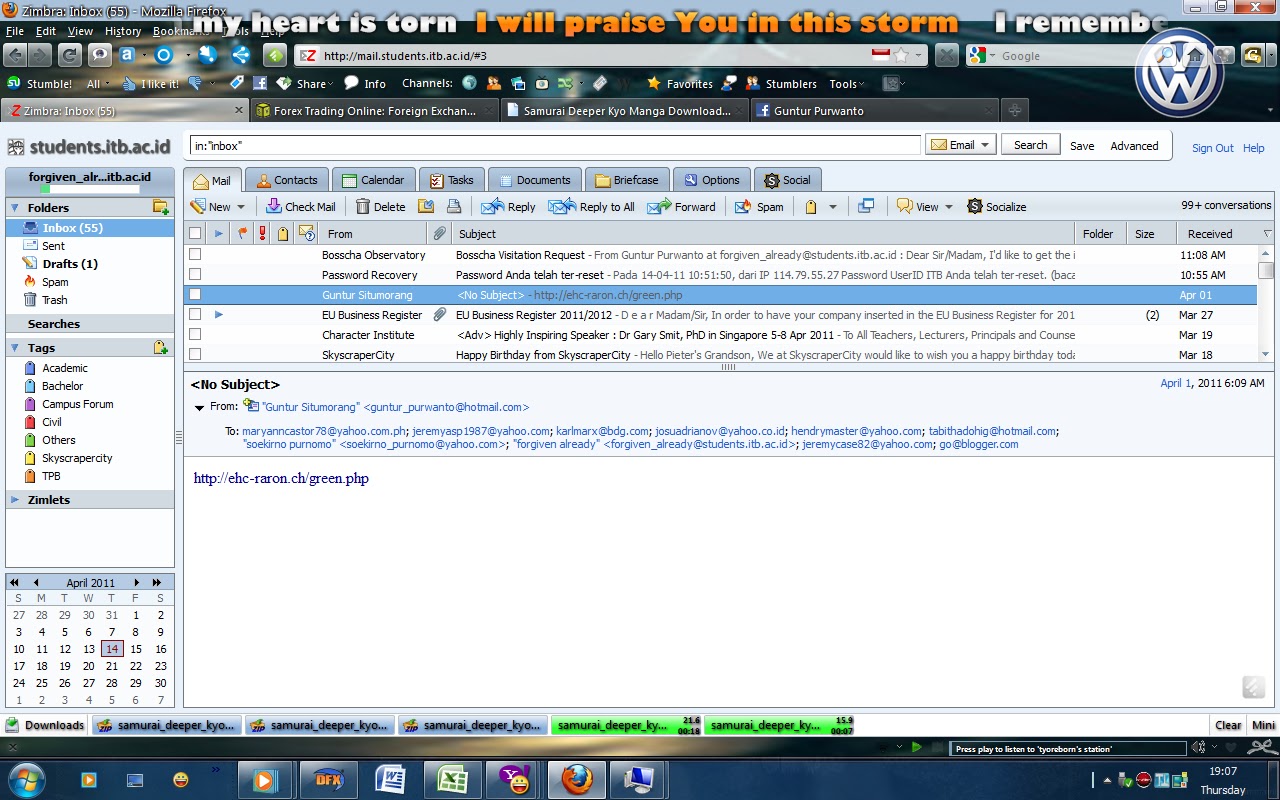Print the message using the printer icon
The width and height of the screenshot is (1280, 800).
coord(454,207)
